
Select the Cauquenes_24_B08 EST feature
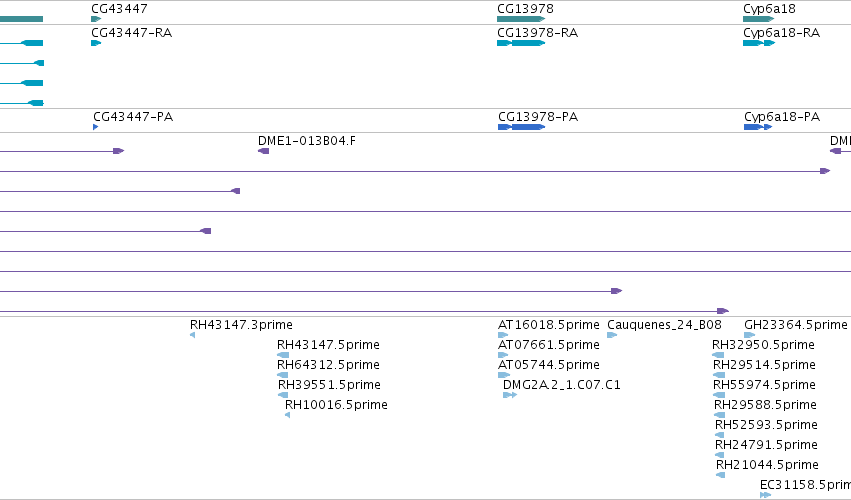612,335
